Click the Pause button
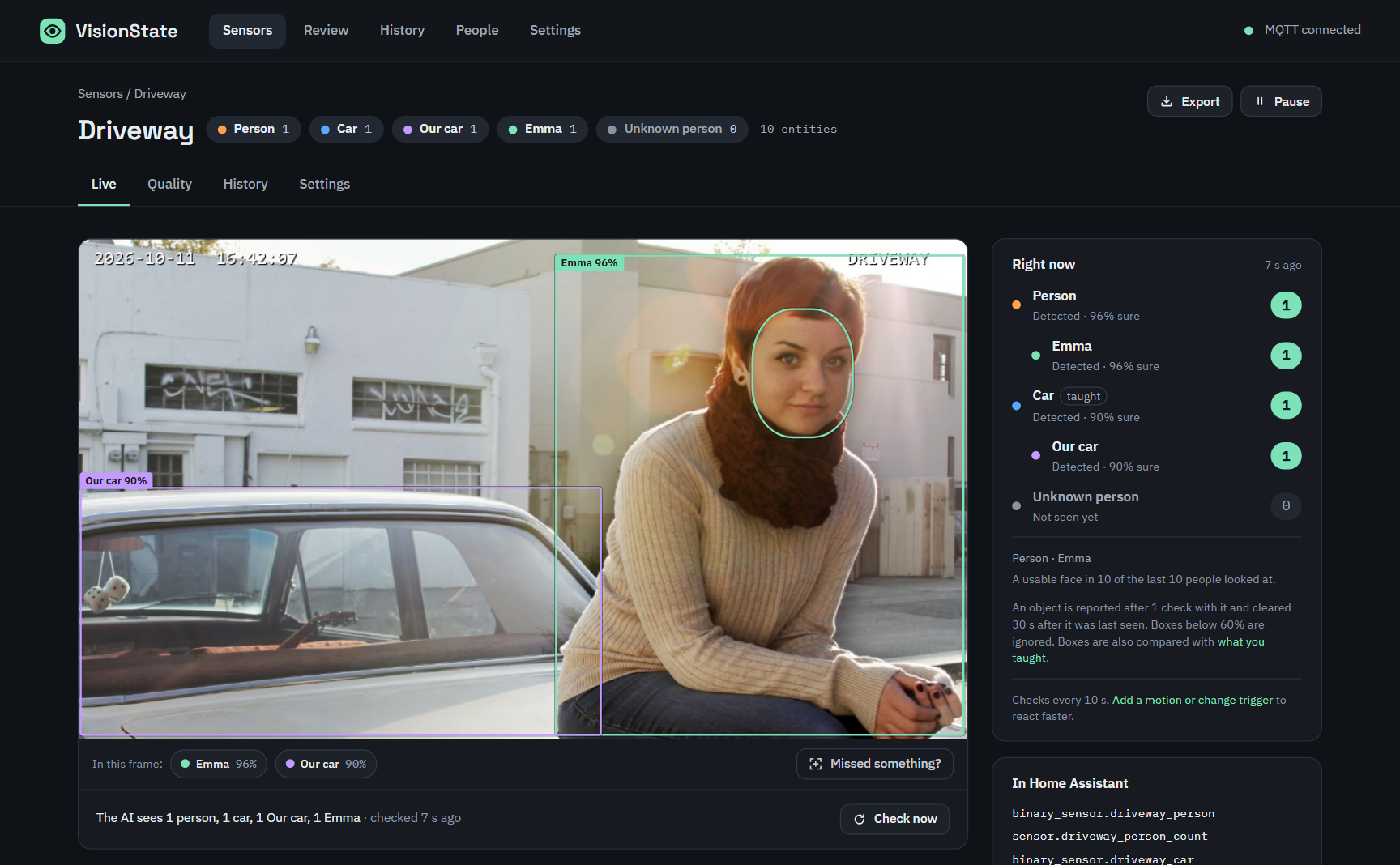 1281,101
